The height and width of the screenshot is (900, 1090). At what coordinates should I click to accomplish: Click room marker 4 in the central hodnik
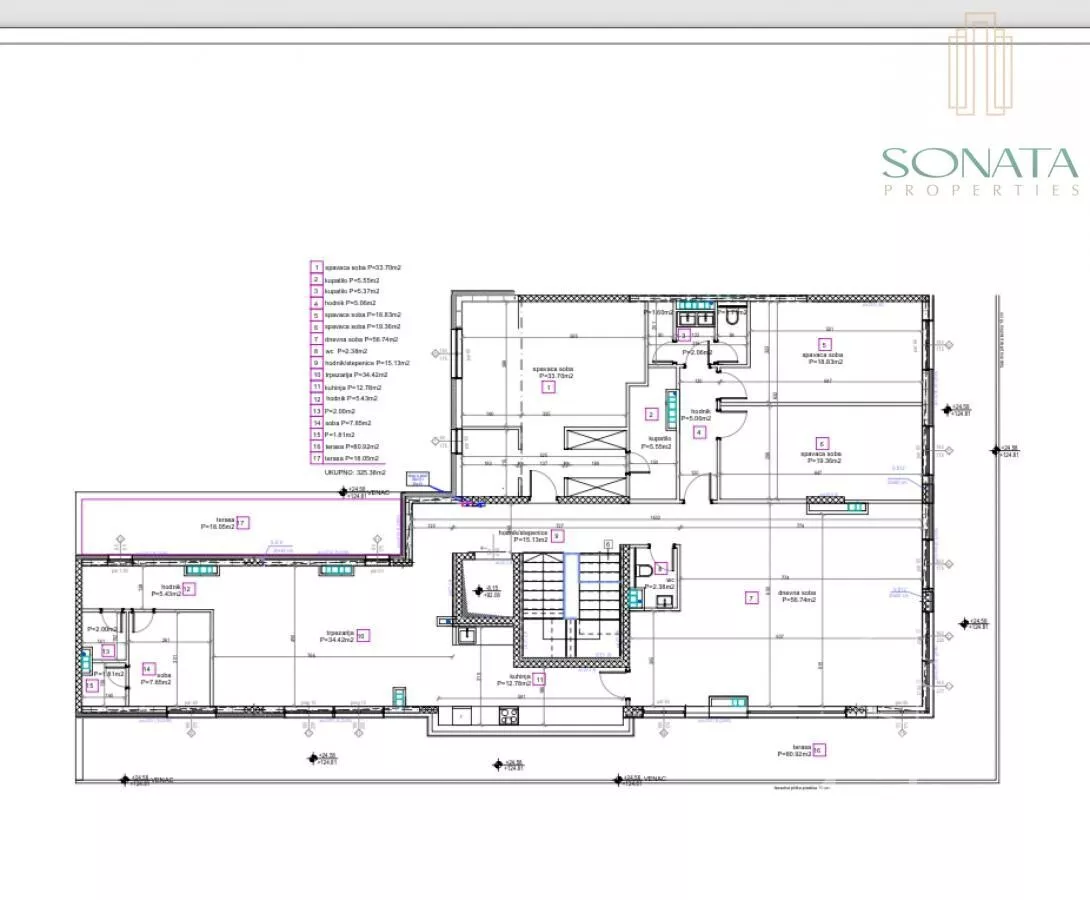click(x=699, y=433)
